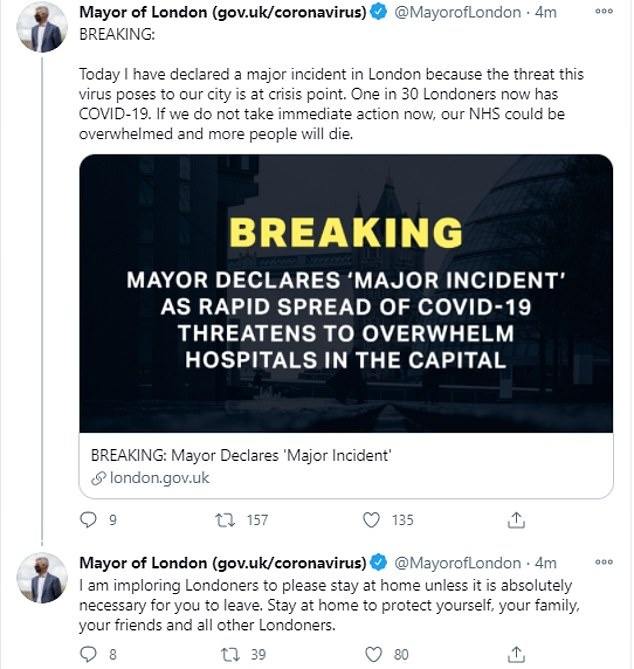Like the stay at home tweet
The height and width of the screenshot is (669, 634).
372,654
